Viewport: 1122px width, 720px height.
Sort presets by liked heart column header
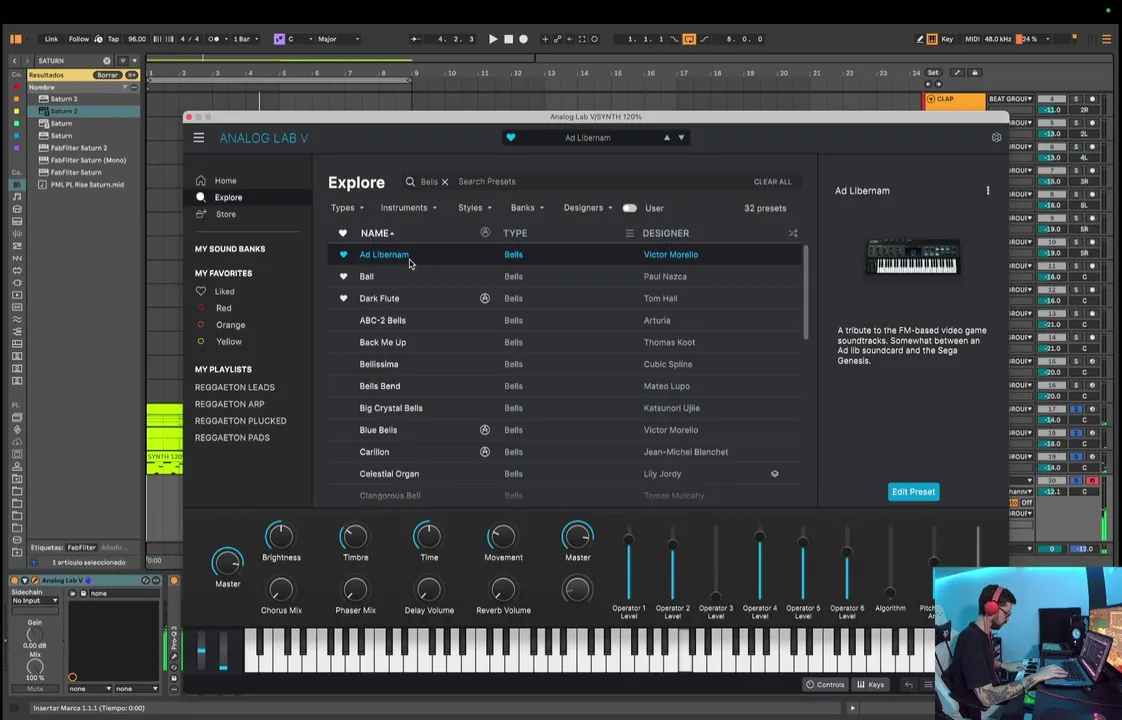coord(343,233)
